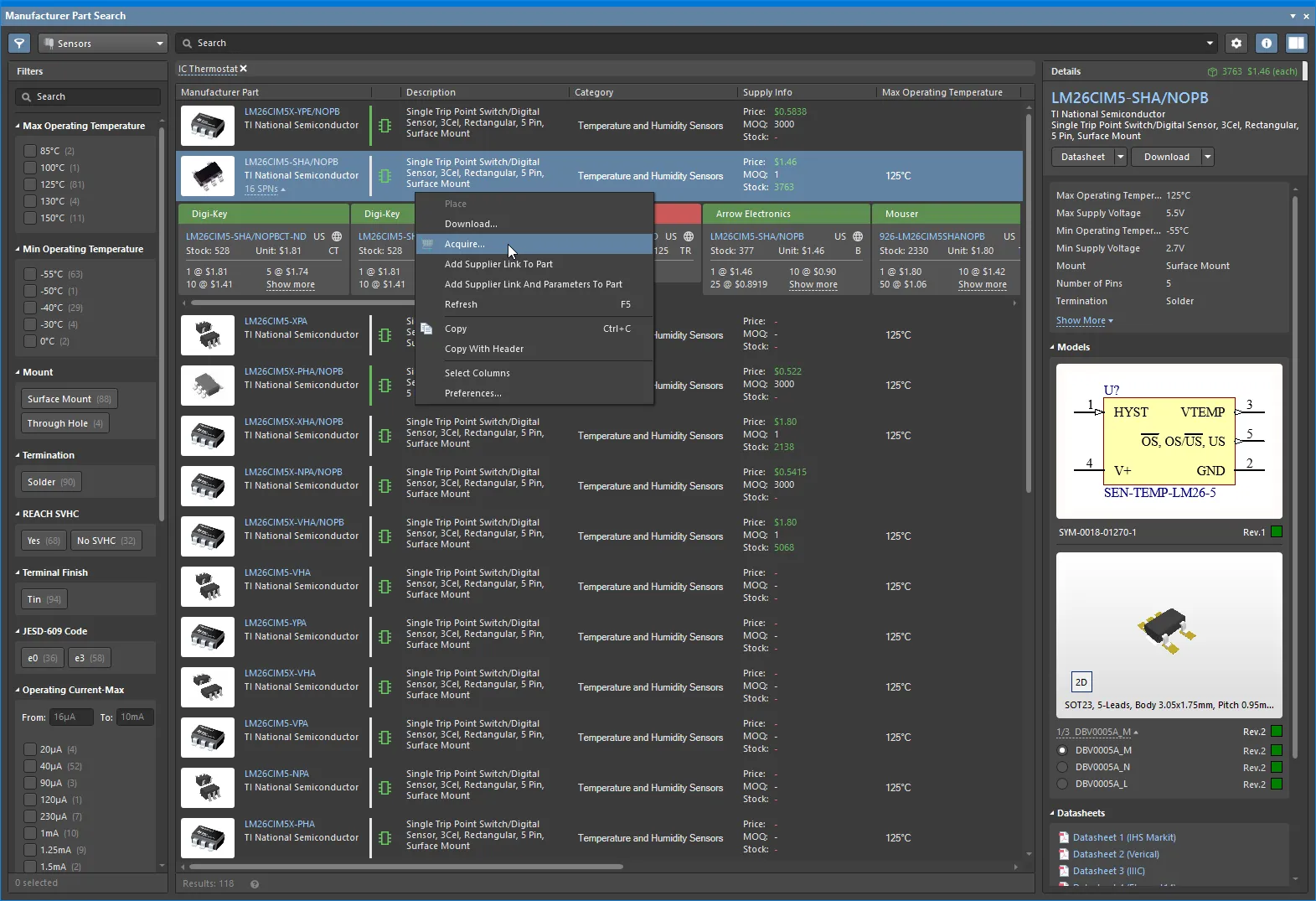Click the Through Hole filter button

(x=65, y=423)
